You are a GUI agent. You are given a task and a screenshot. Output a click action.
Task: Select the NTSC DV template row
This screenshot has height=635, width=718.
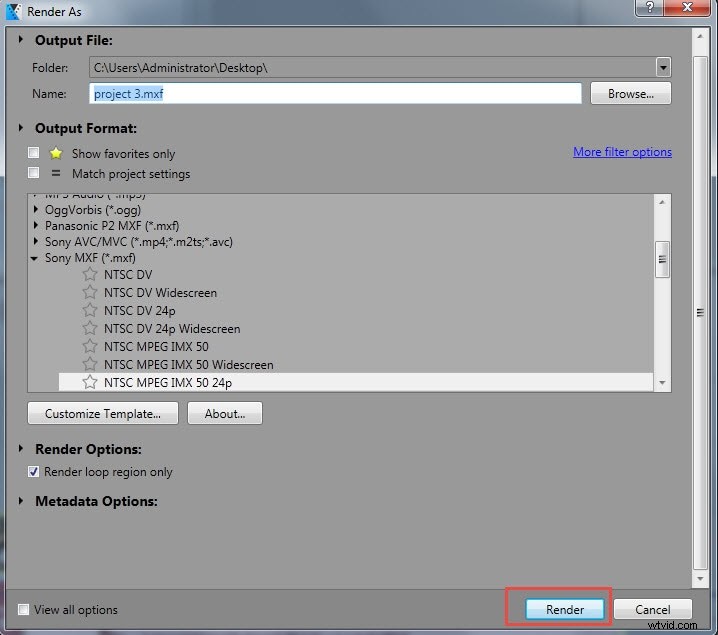point(356,274)
